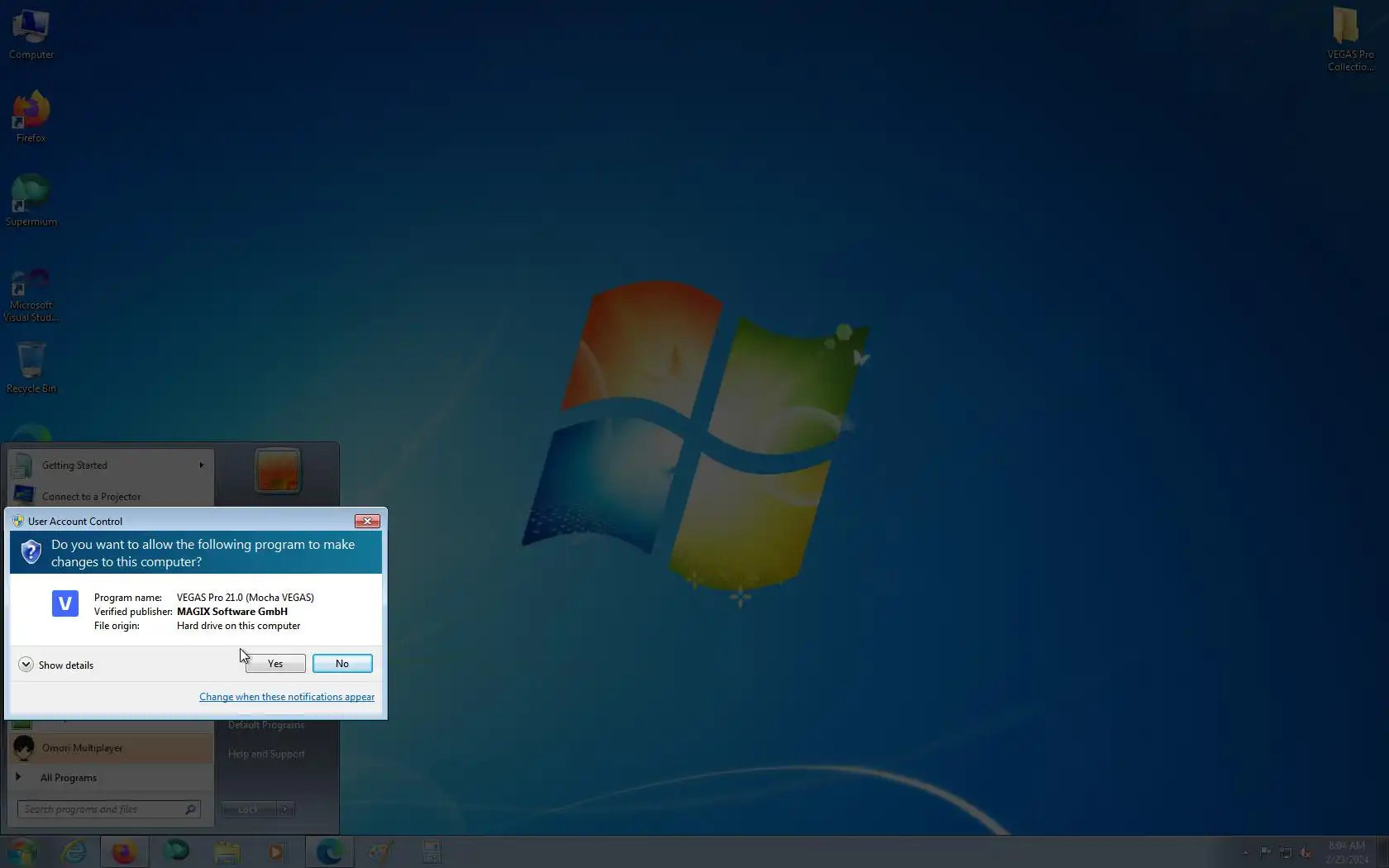This screenshot has height=868, width=1389.
Task: Switch to Microsoft Edge on the taskbar
Action: point(330,851)
